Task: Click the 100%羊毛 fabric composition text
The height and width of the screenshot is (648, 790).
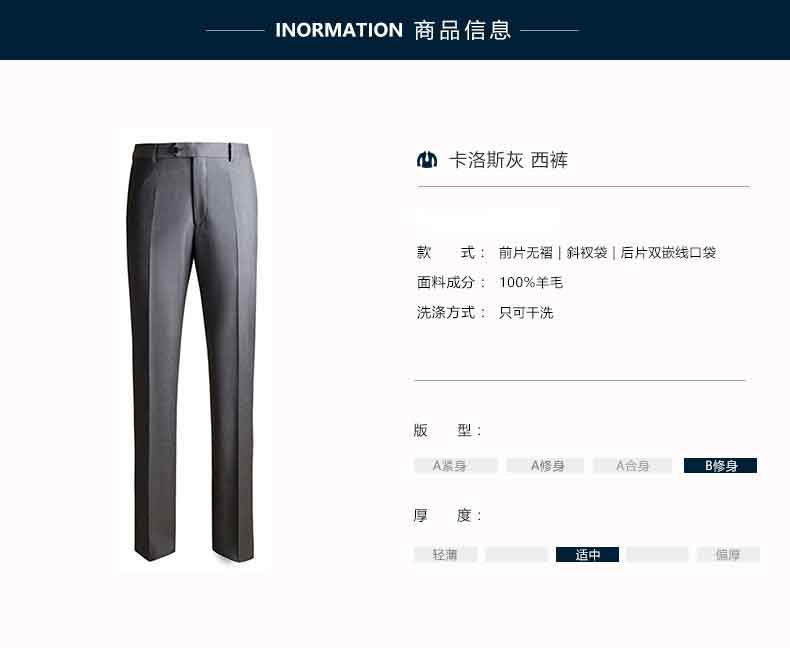Action: point(531,282)
